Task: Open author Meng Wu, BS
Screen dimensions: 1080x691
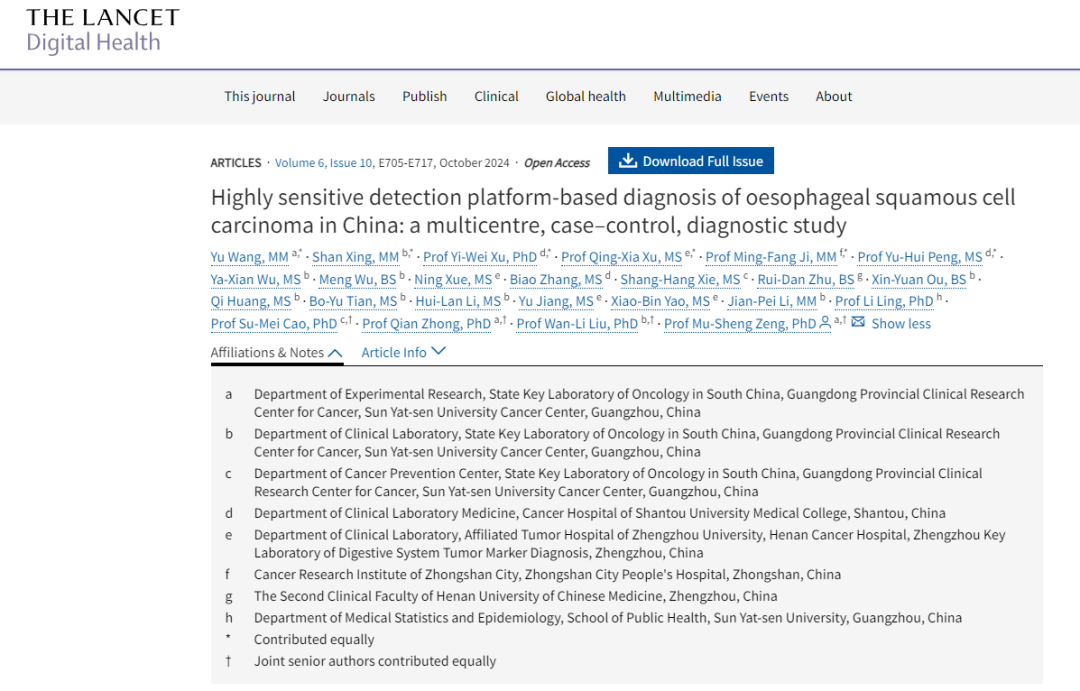Action: [x=357, y=280]
